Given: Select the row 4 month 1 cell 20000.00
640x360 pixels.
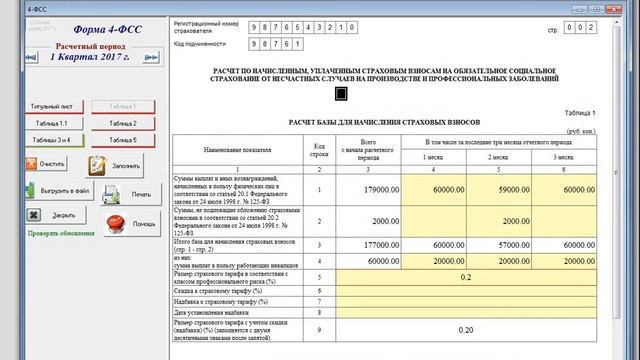Looking at the screenshot, I should pyautogui.click(x=433, y=261).
